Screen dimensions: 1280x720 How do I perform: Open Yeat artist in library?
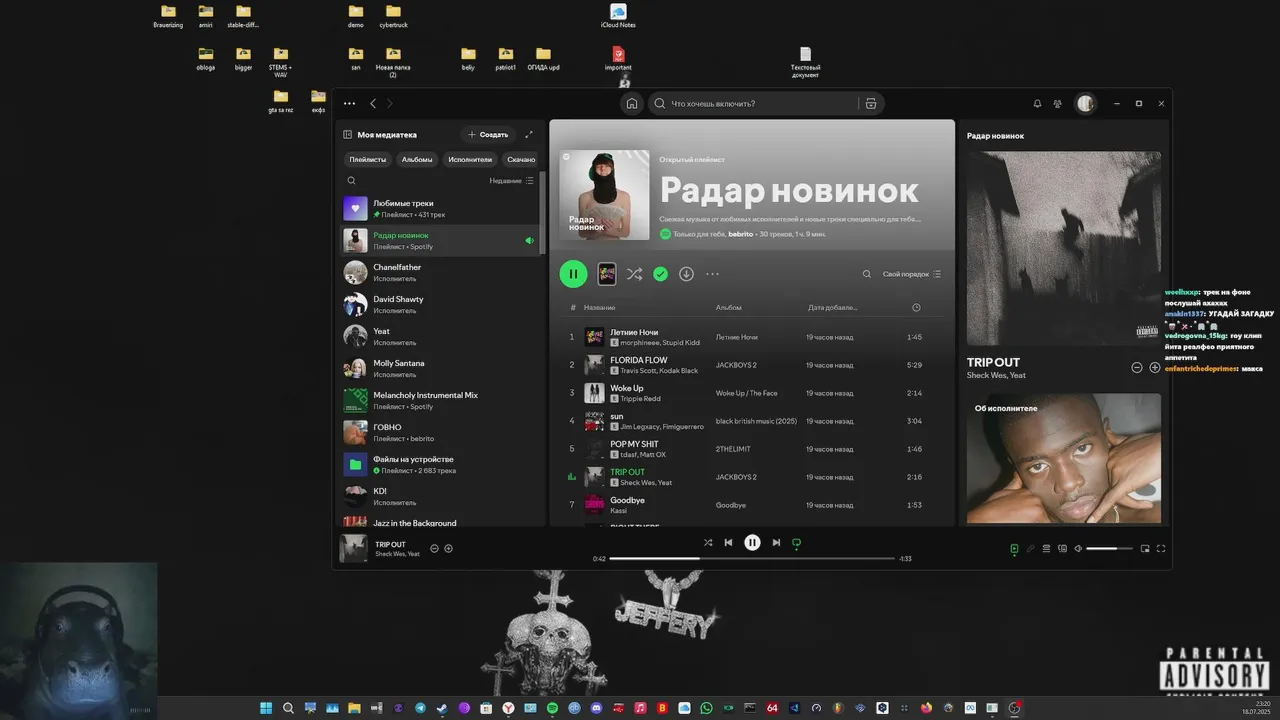(x=440, y=336)
